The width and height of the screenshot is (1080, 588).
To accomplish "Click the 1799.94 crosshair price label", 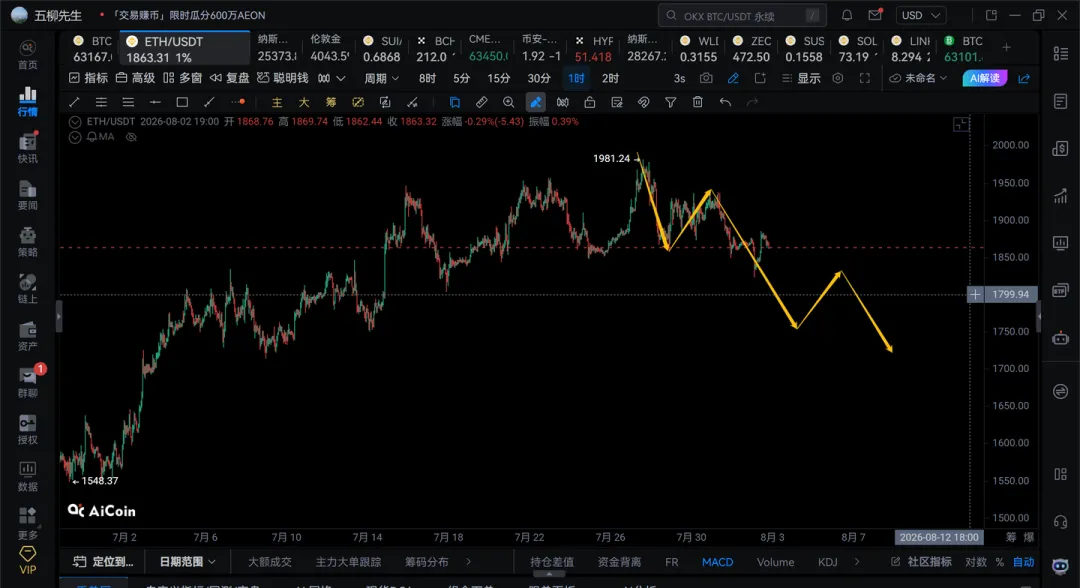I will (x=1010, y=294).
